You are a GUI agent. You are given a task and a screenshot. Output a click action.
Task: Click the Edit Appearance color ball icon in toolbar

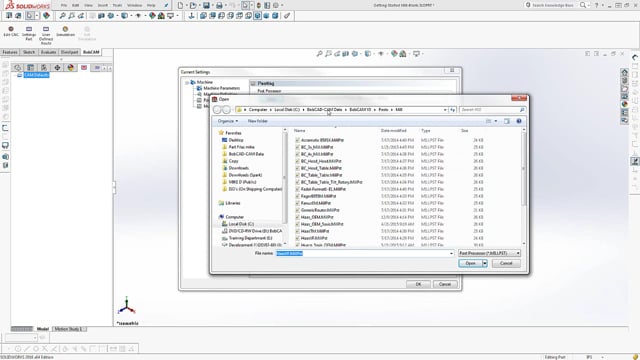point(152,16)
